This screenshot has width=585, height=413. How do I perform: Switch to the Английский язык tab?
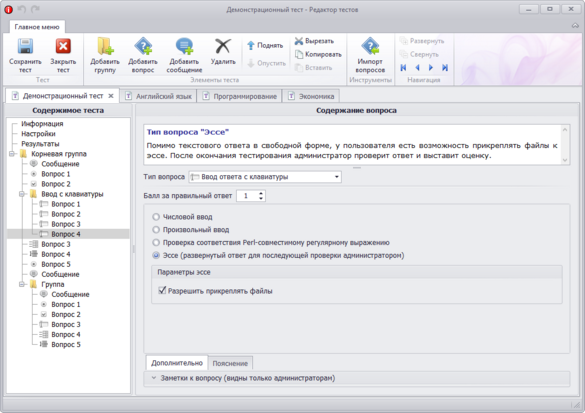click(x=158, y=96)
